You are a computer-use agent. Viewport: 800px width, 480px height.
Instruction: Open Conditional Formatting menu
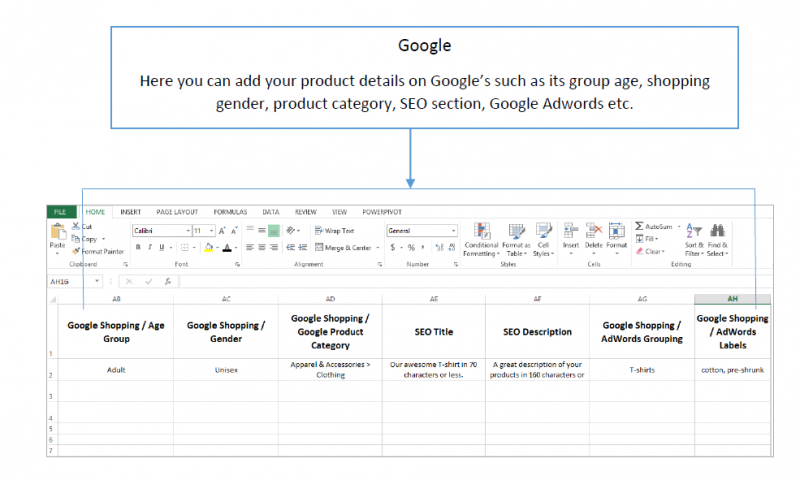click(481, 239)
